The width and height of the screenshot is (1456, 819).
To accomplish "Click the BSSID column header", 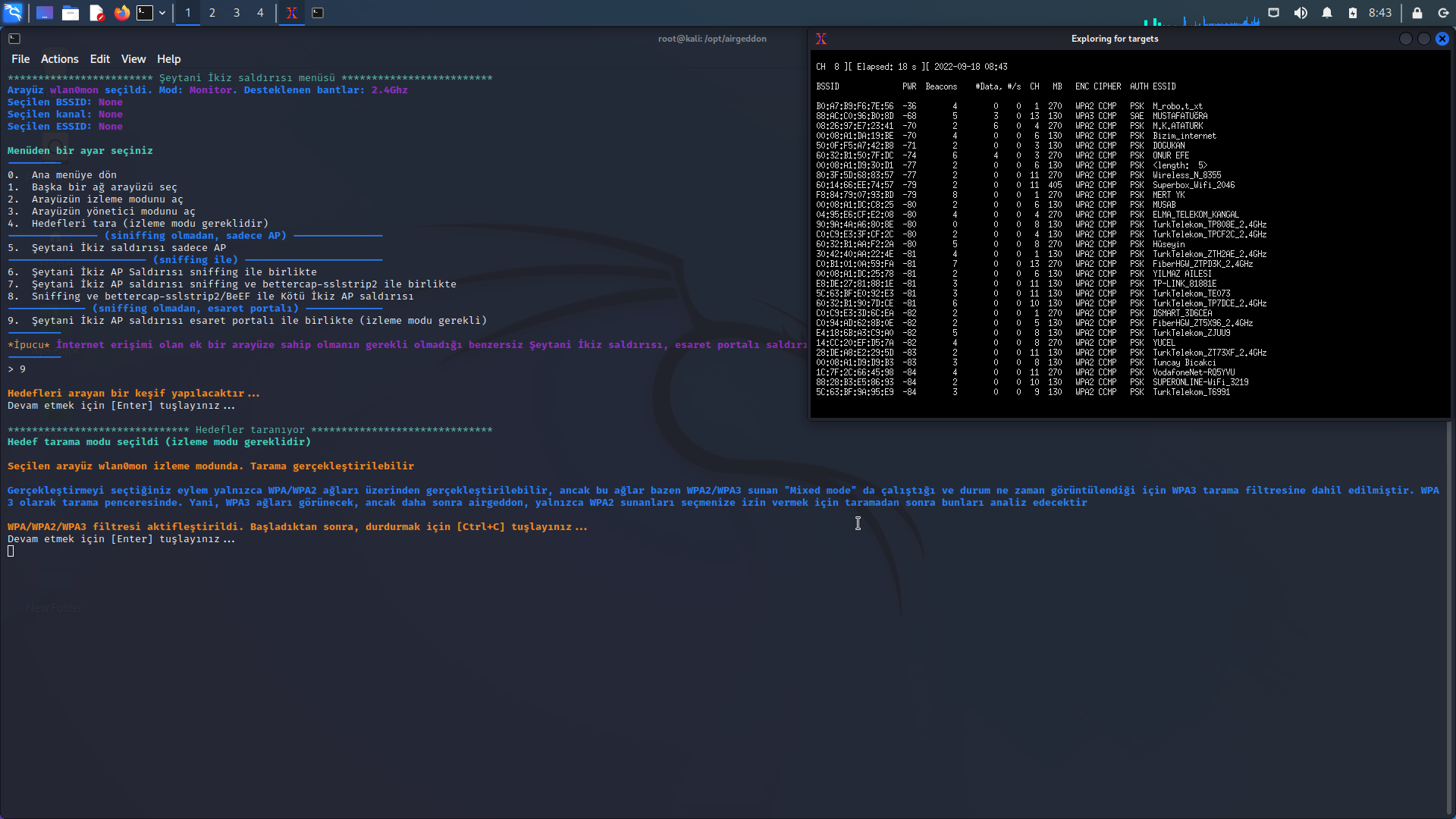I will (827, 86).
